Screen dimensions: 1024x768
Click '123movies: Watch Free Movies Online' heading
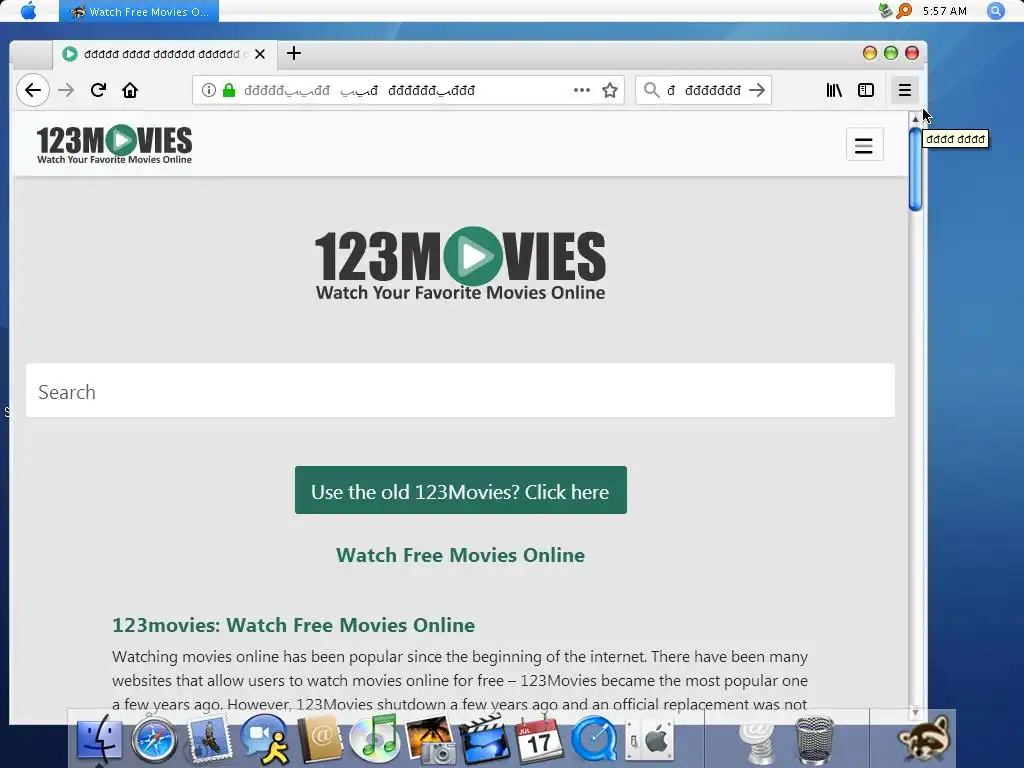click(x=293, y=625)
